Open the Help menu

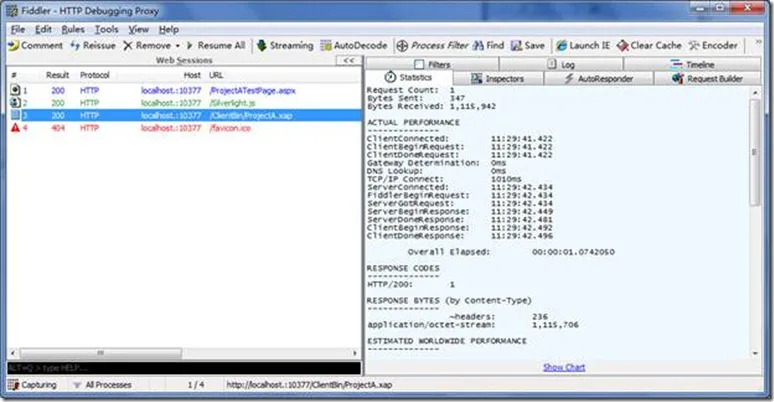click(168, 30)
